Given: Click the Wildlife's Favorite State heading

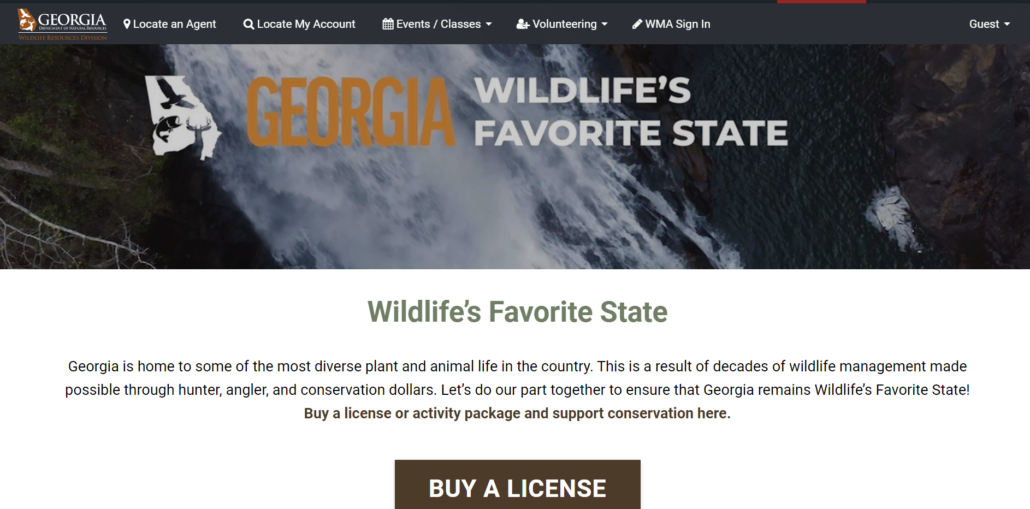Looking at the screenshot, I should tap(517, 312).
